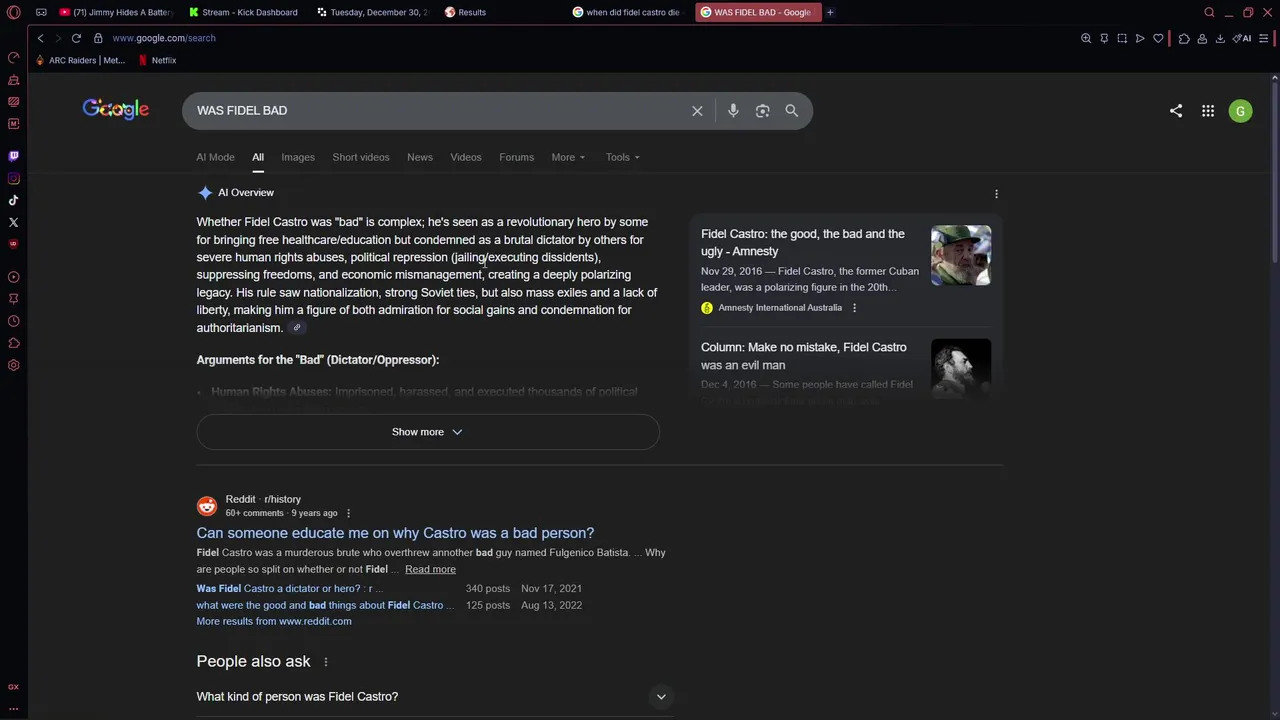The height and width of the screenshot is (720, 1280).
Task: Open the TikTok sidebar panel
Action: coord(13,200)
